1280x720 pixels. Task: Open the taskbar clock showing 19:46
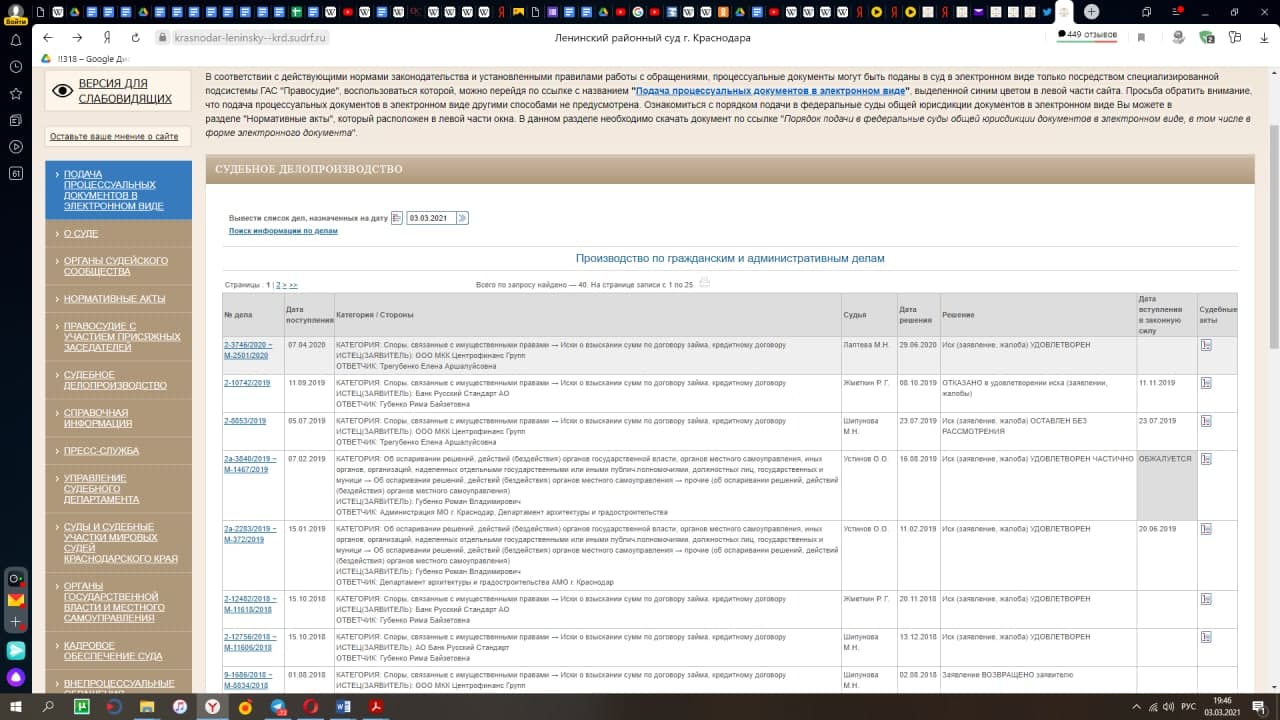[1221, 706]
